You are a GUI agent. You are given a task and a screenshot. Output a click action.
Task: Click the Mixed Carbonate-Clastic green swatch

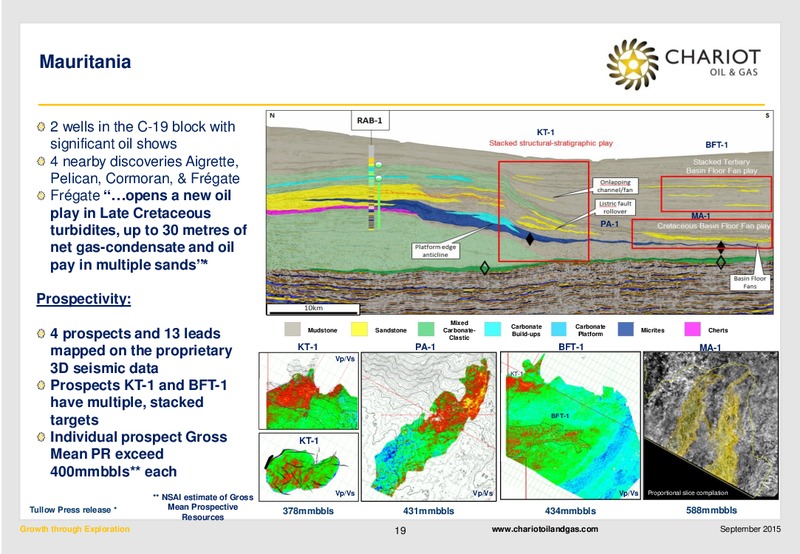point(426,330)
